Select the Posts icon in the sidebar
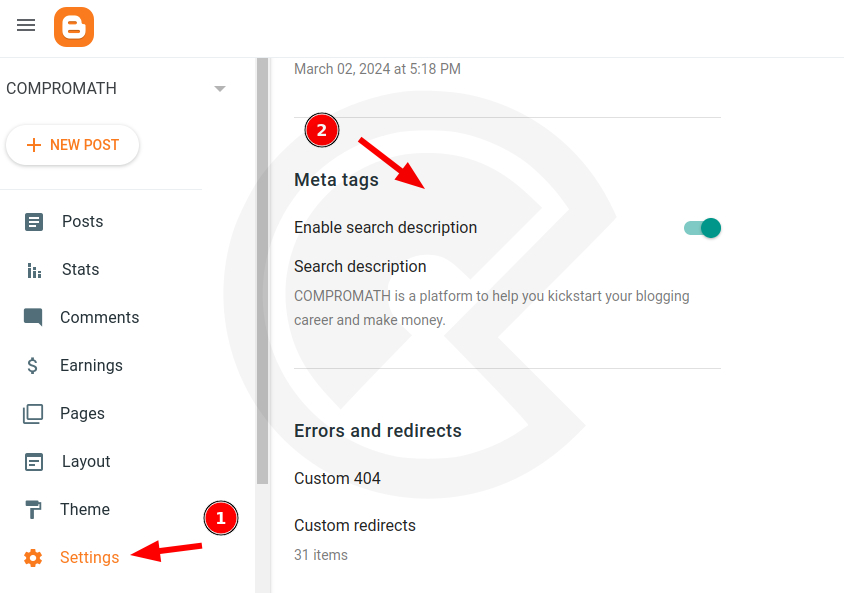This screenshot has width=844, height=593. pyautogui.click(x=33, y=221)
